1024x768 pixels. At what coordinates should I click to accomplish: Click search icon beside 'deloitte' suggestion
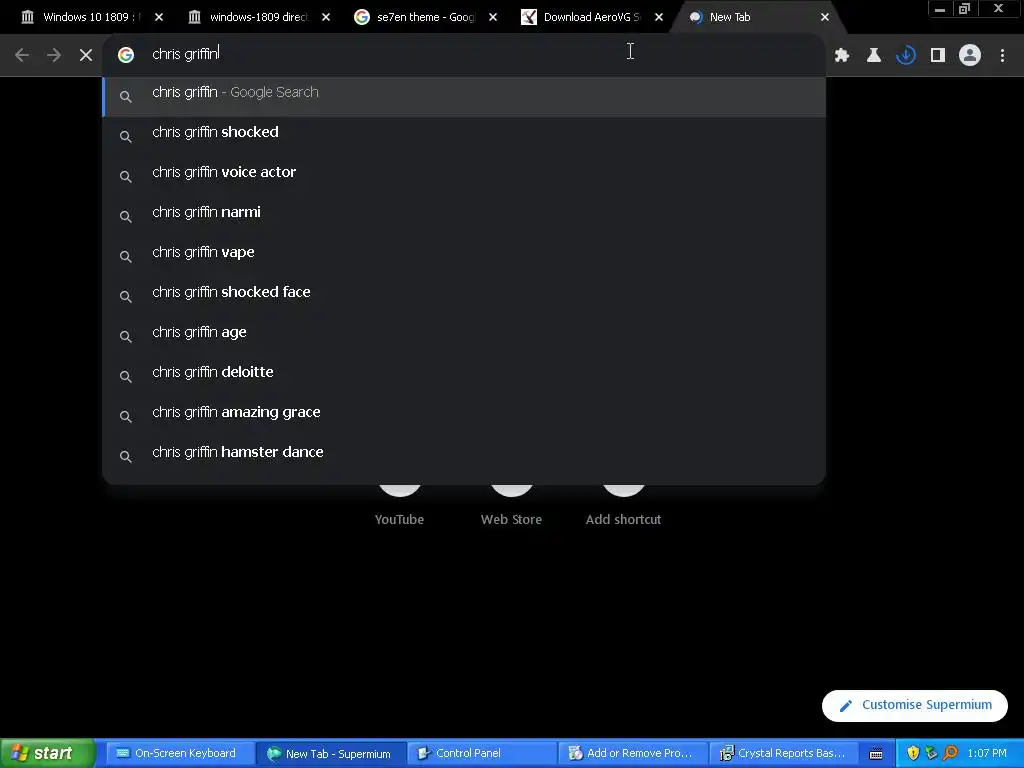[x=126, y=376]
